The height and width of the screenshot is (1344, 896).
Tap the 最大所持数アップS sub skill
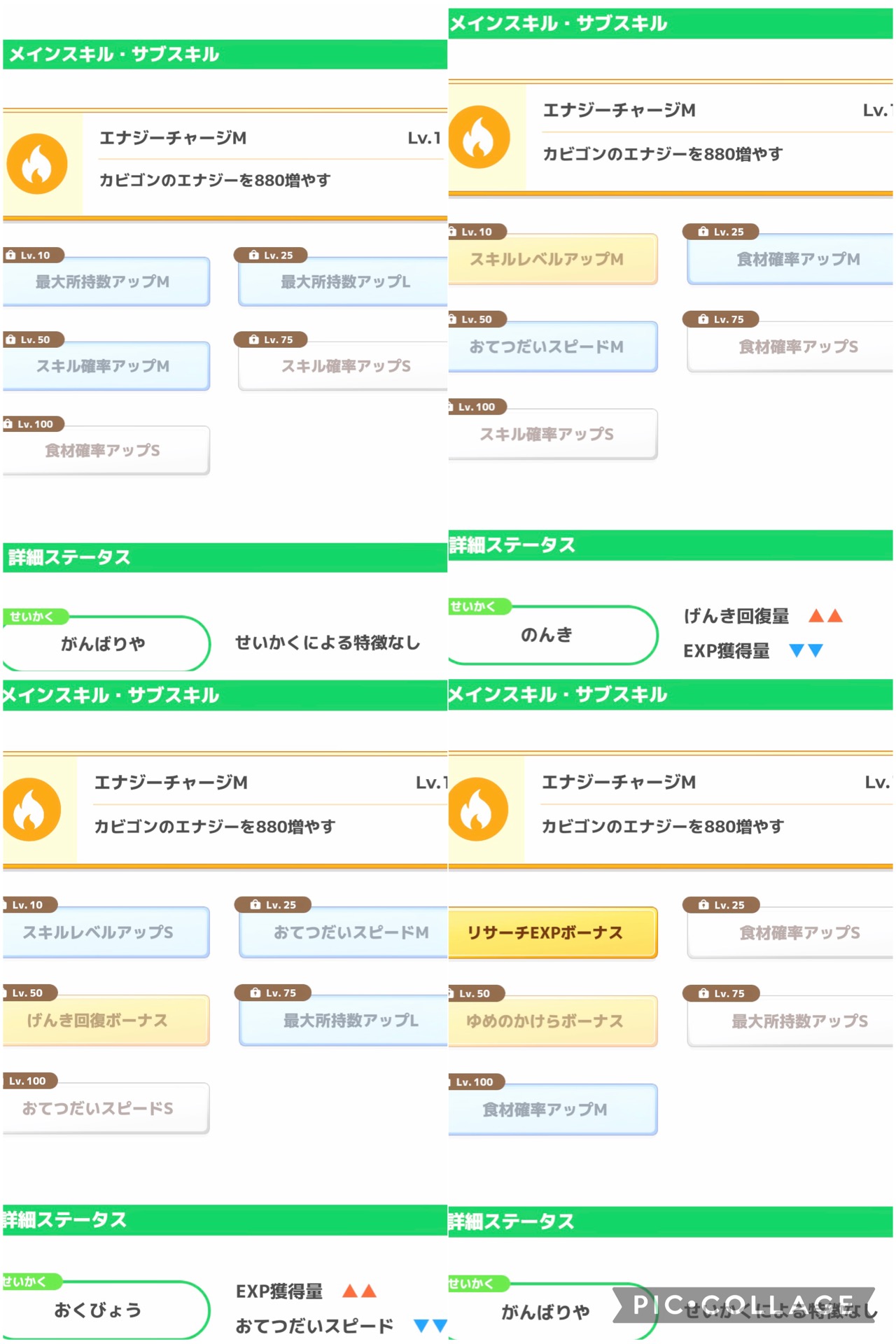click(798, 1021)
